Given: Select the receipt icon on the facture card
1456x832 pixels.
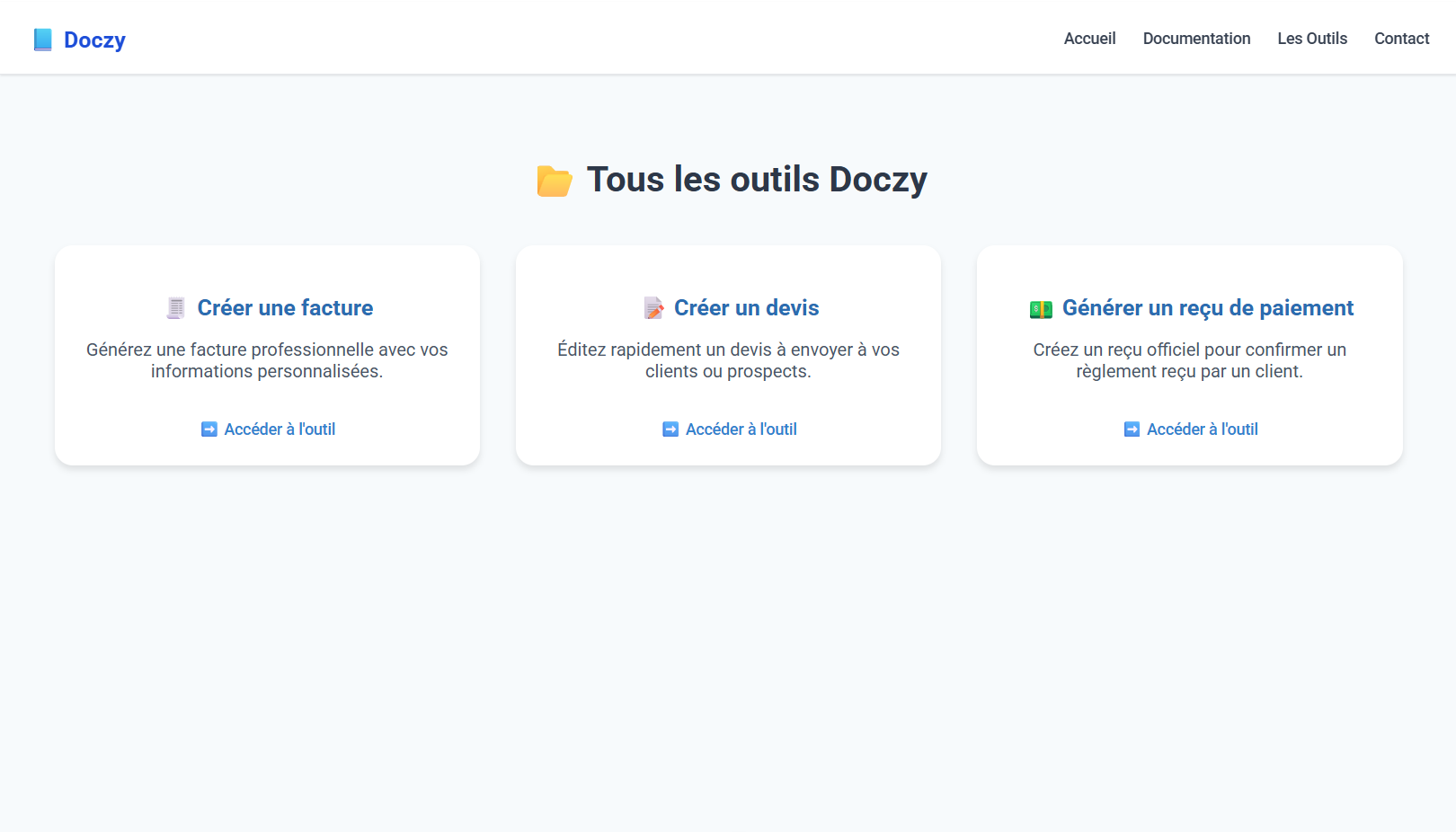Looking at the screenshot, I should [x=174, y=307].
